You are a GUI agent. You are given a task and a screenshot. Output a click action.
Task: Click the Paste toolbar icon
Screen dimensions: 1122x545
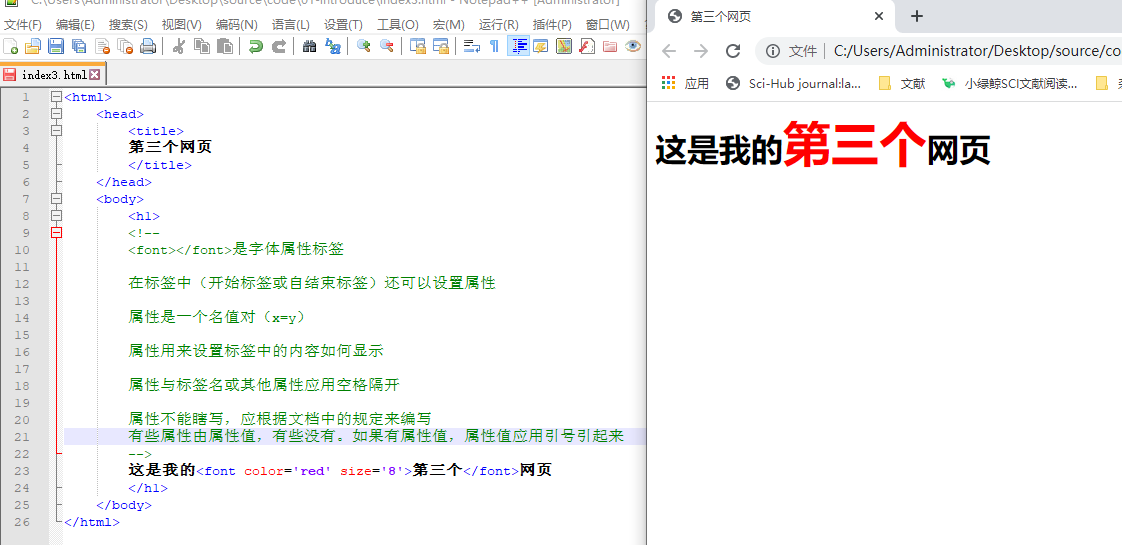[x=225, y=46]
